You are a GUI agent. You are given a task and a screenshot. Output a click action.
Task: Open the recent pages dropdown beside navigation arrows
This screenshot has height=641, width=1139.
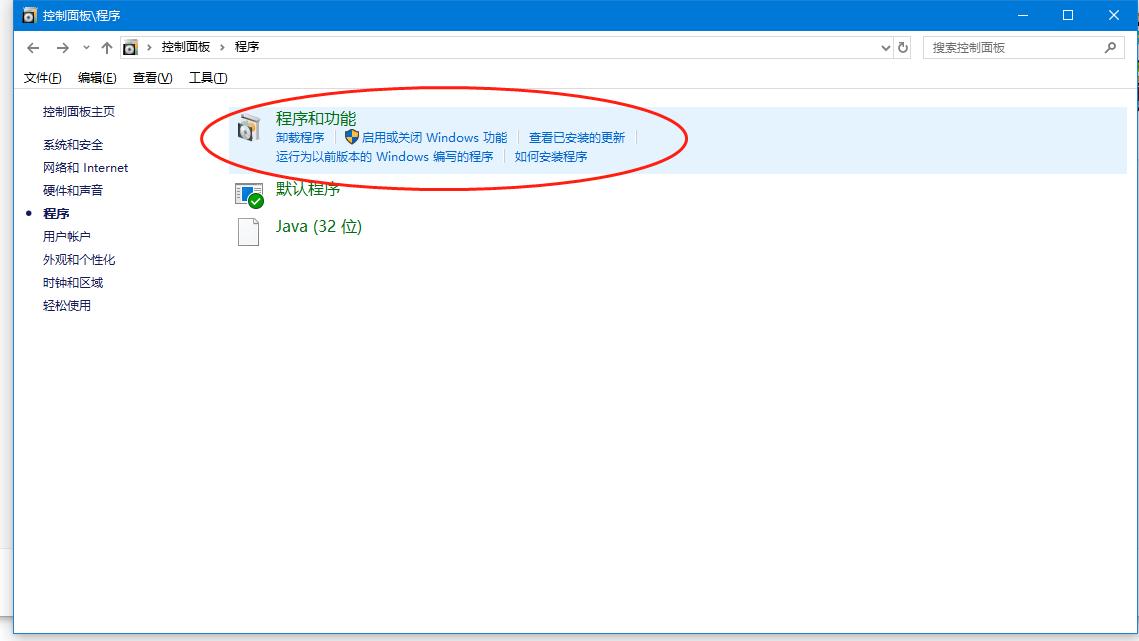click(87, 47)
